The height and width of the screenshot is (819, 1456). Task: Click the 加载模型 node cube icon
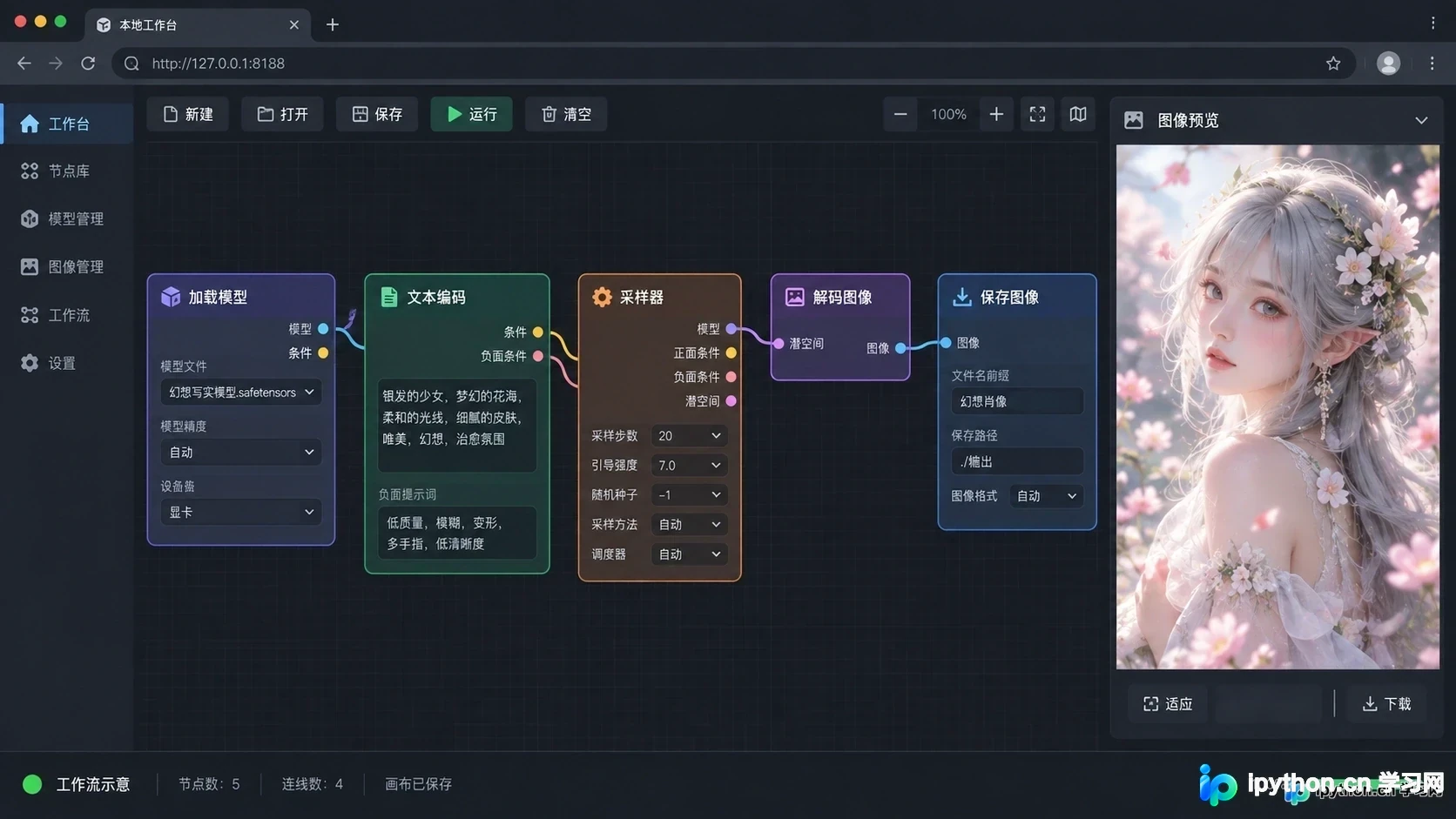point(171,297)
